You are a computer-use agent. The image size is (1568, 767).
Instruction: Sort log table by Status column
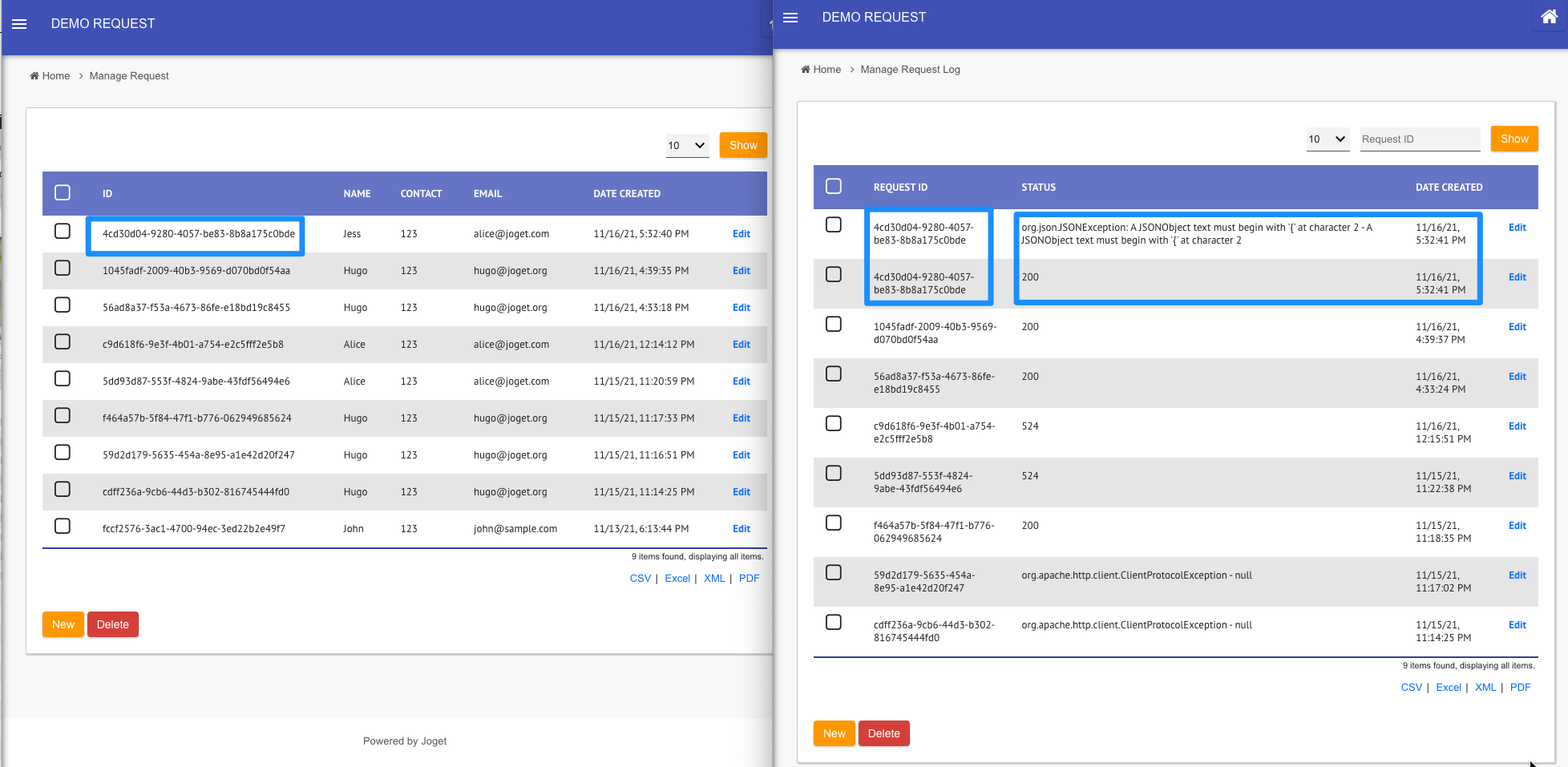[x=1038, y=188]
